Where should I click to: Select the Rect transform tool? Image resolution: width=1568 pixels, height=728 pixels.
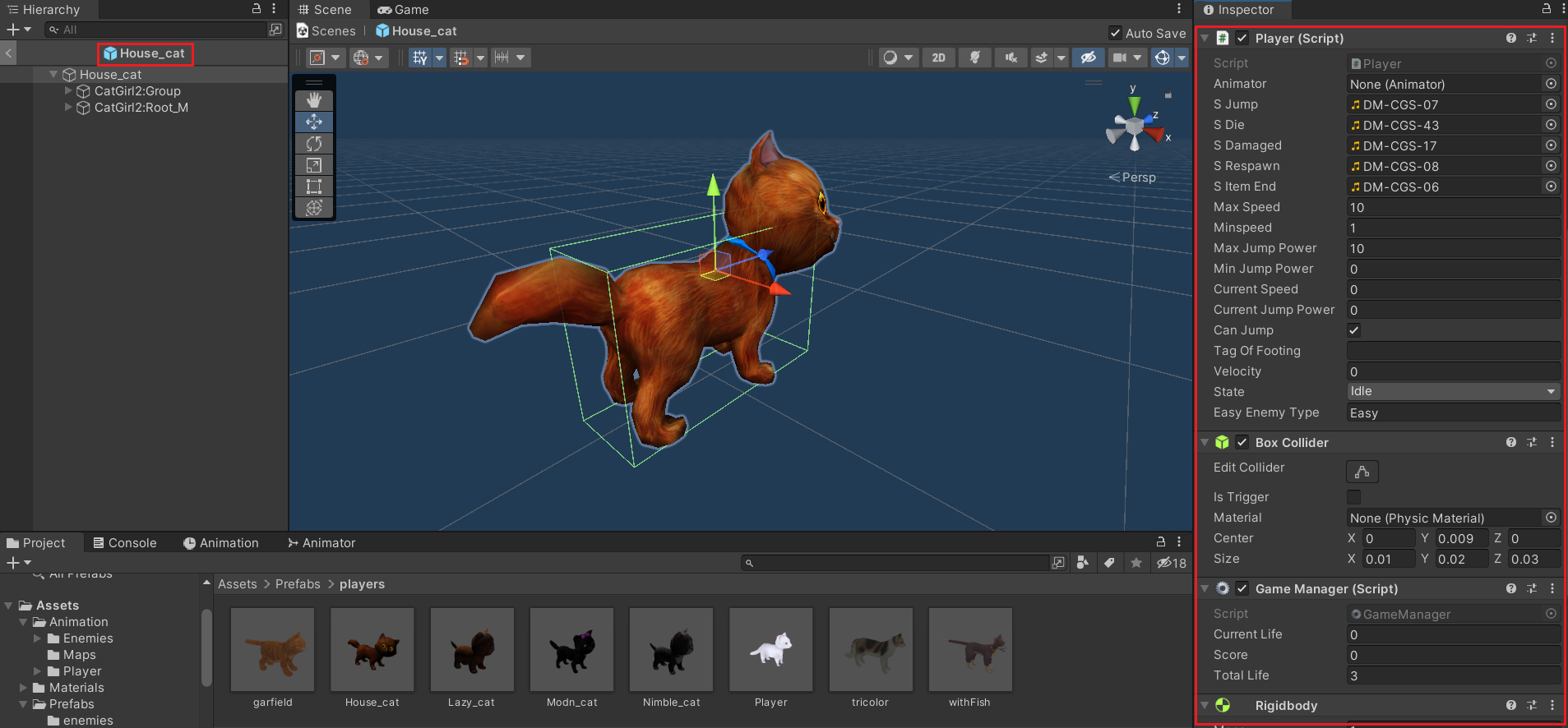tap(314, 187)
